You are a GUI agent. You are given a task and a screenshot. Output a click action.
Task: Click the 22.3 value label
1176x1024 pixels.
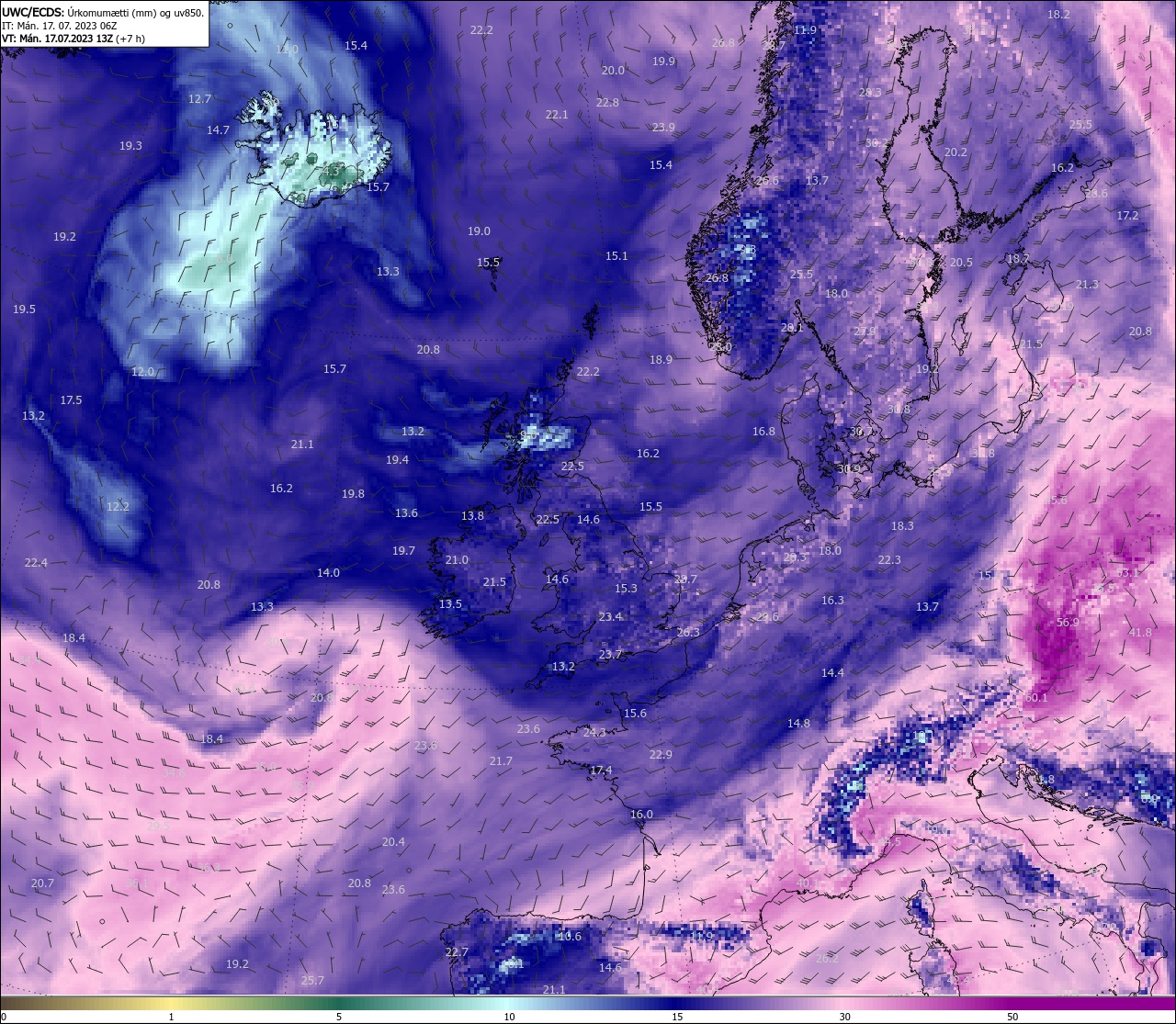(x=889, y=560)
